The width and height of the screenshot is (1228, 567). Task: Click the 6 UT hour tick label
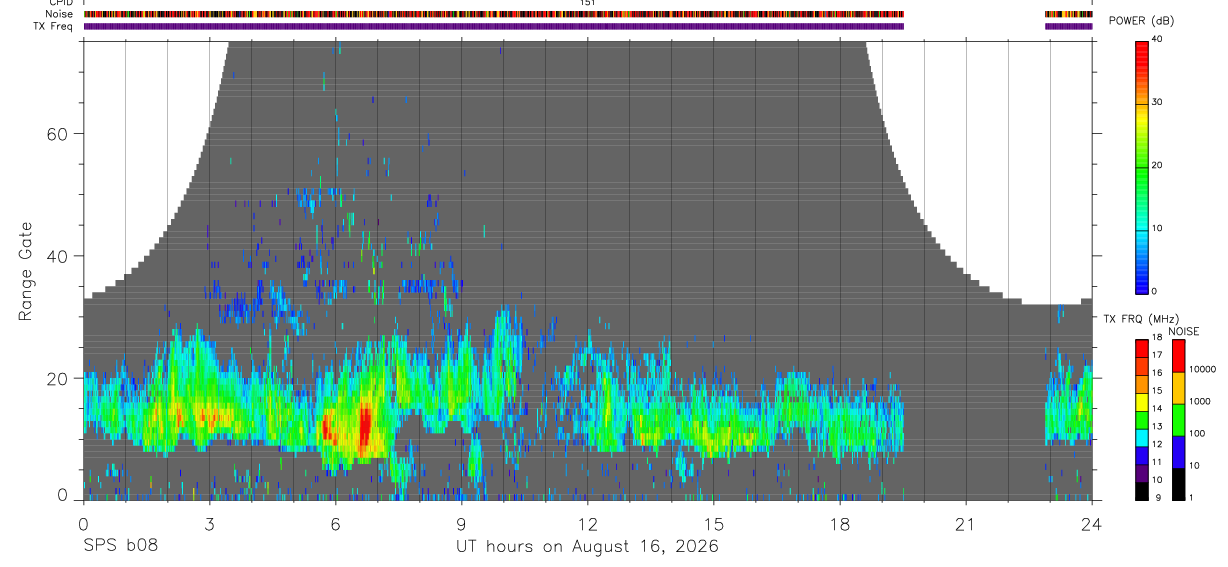point(335,524)
